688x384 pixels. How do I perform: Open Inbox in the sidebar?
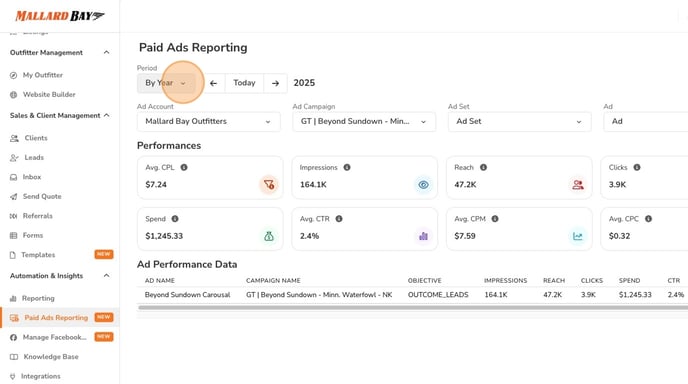[x=32, y=177]
